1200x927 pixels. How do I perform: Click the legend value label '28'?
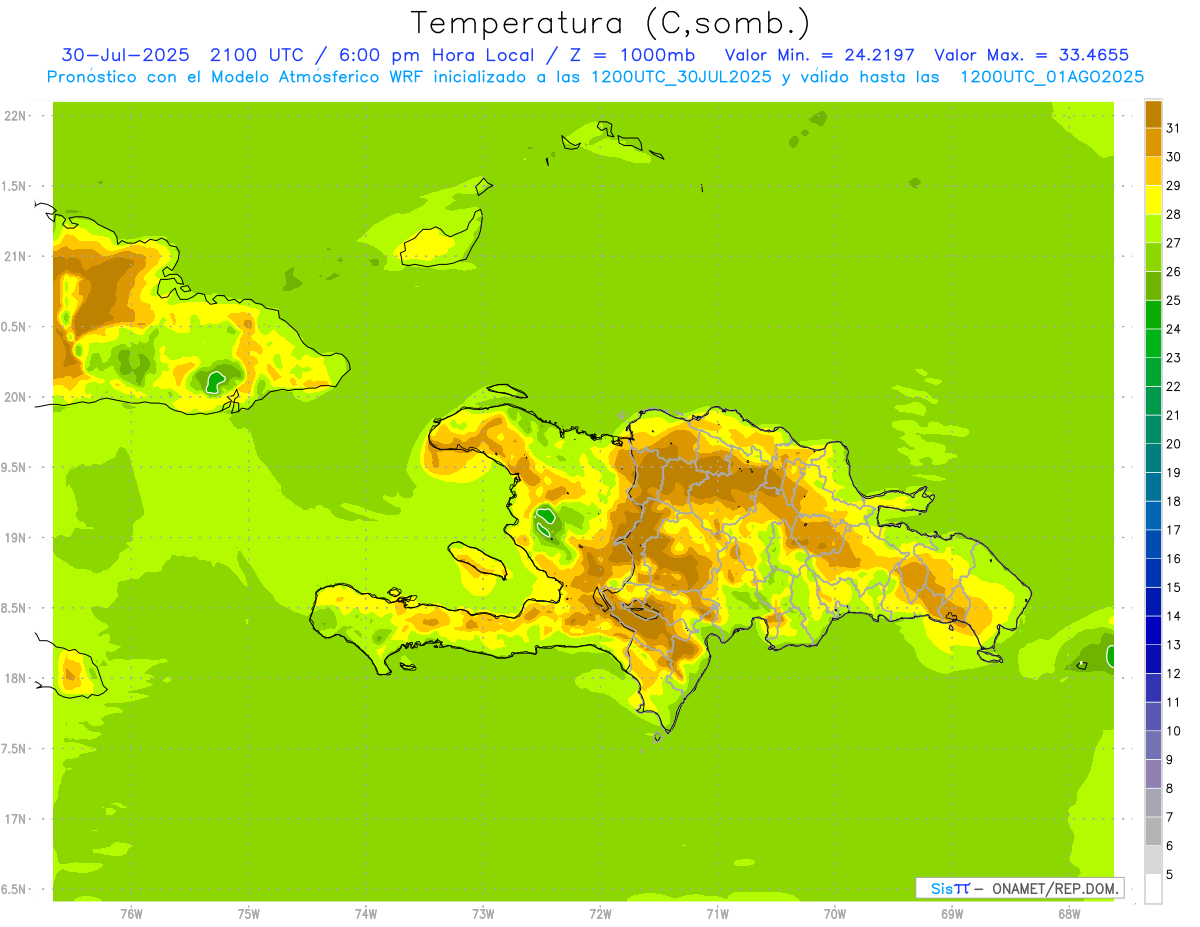coord(1173,214)
